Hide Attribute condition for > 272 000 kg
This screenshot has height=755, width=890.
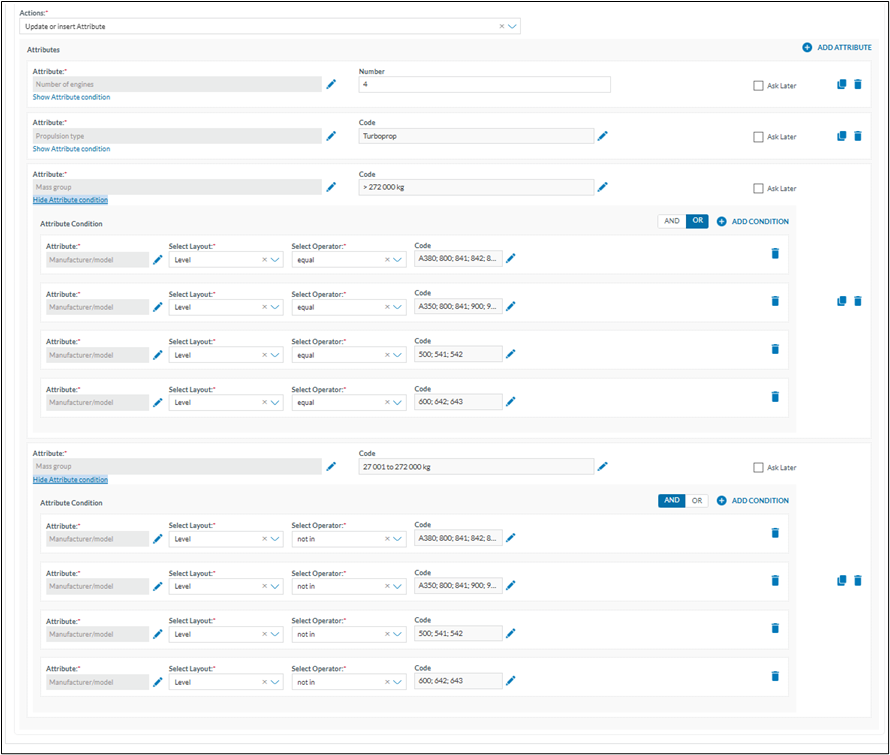coord(70,200)
